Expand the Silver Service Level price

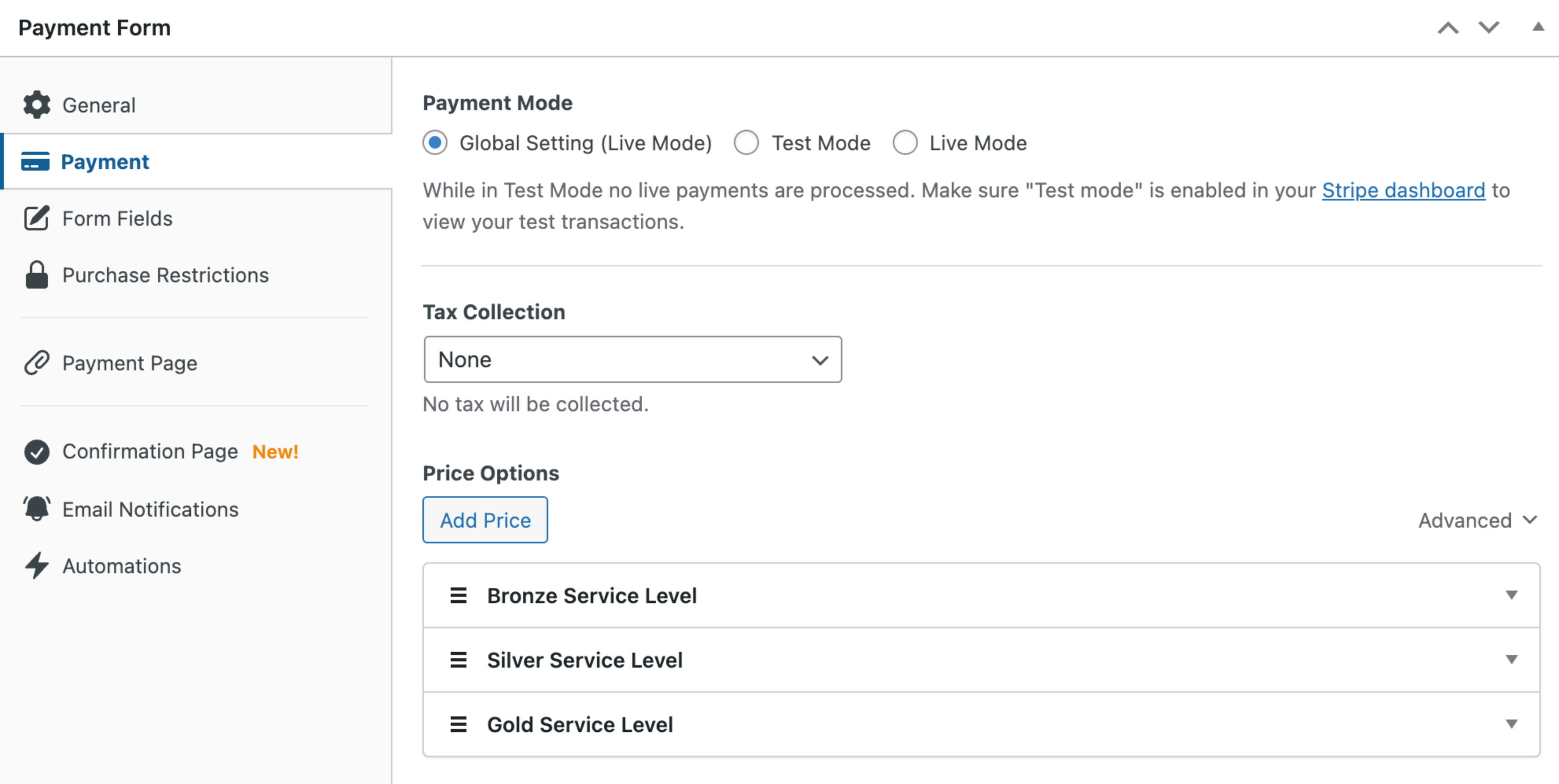[1511, 660]
